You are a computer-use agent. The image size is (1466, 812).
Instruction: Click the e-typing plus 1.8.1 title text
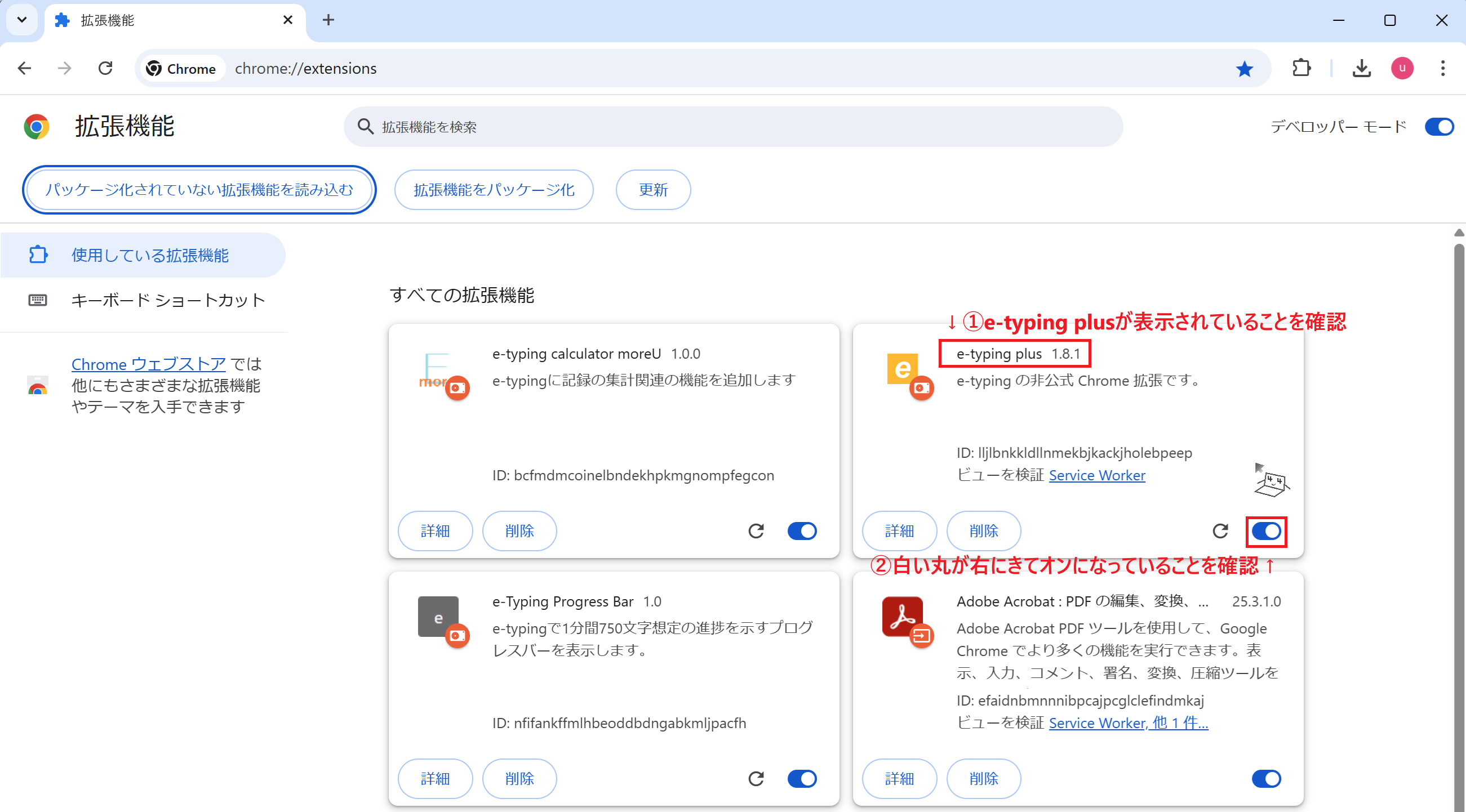pos(1018,354)
